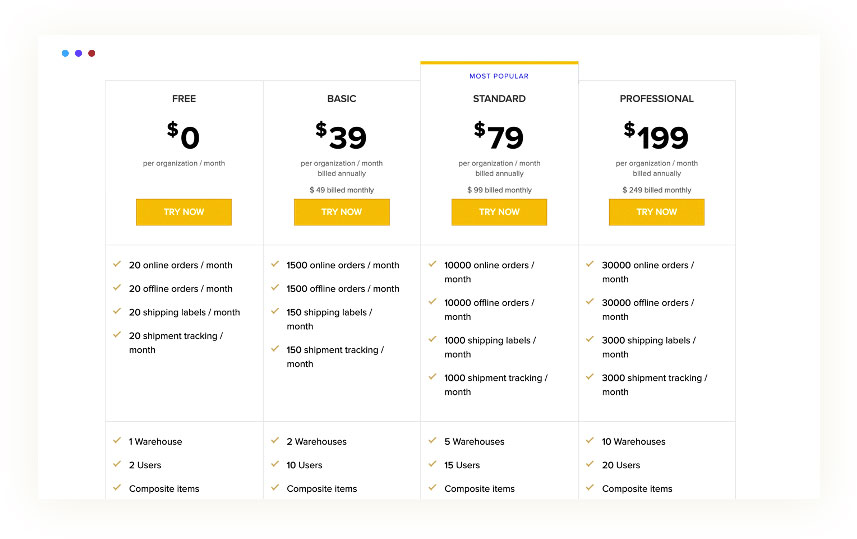Click checkmark beside 1500 offline orders
857x539 pixels.
[275, 288]
